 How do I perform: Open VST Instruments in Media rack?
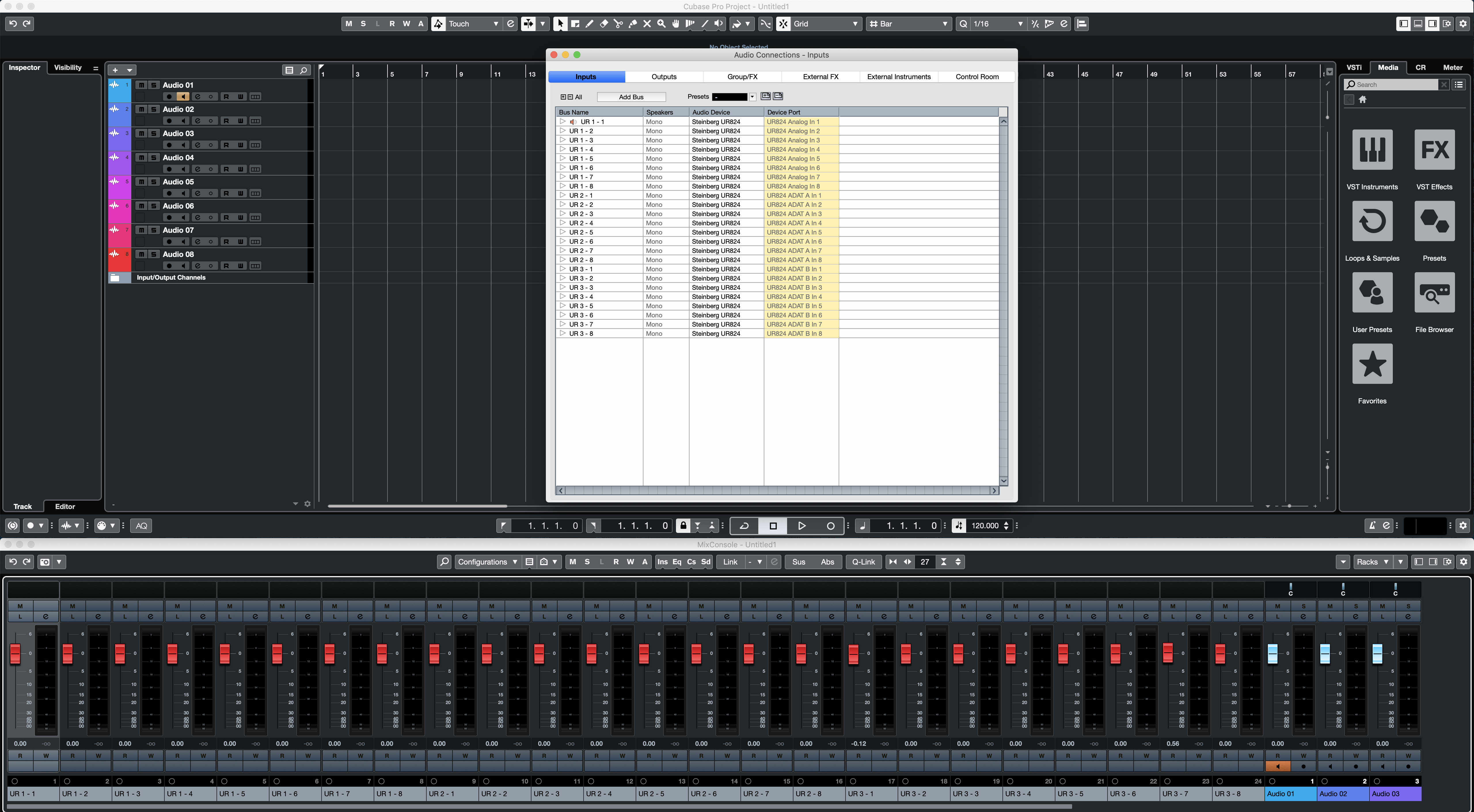(x=1372, y=150)
